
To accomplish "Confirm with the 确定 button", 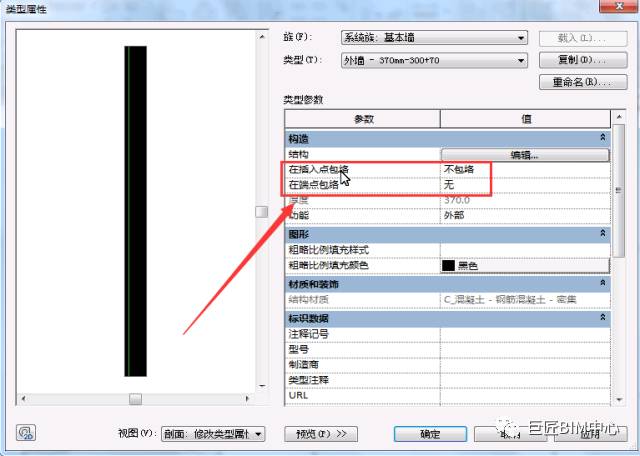I will point(430,434).
